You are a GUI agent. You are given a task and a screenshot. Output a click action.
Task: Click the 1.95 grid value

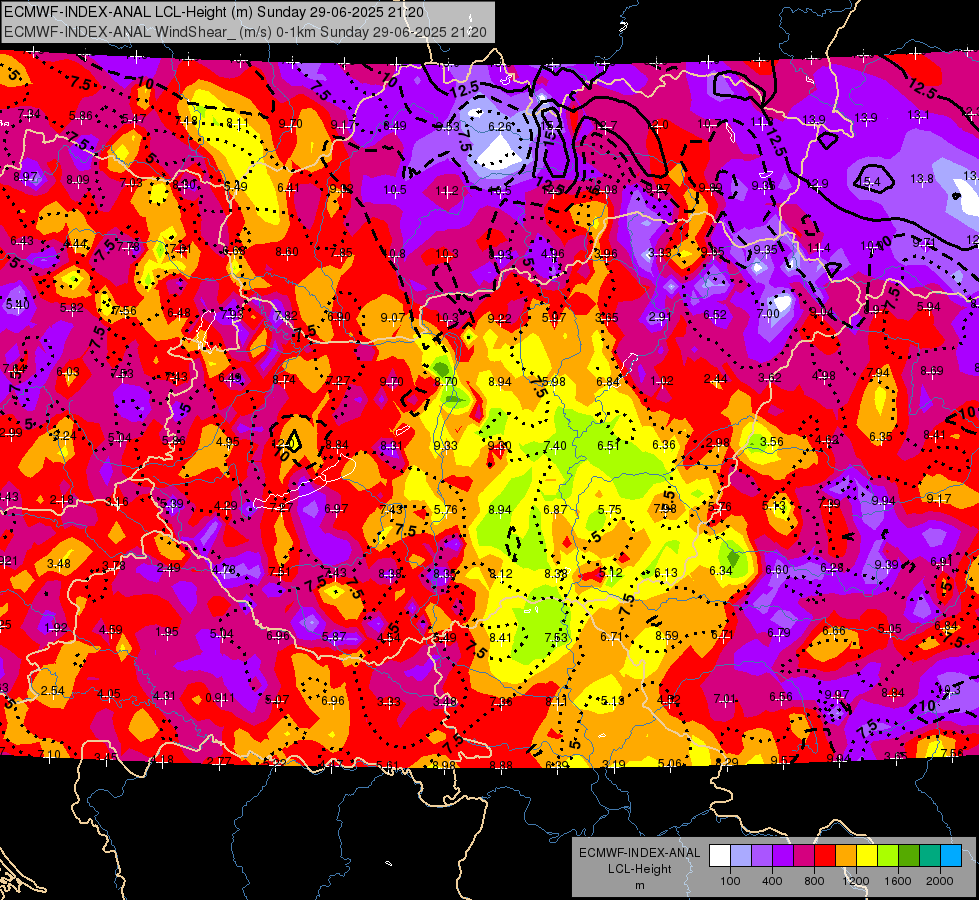click(167, 631)
